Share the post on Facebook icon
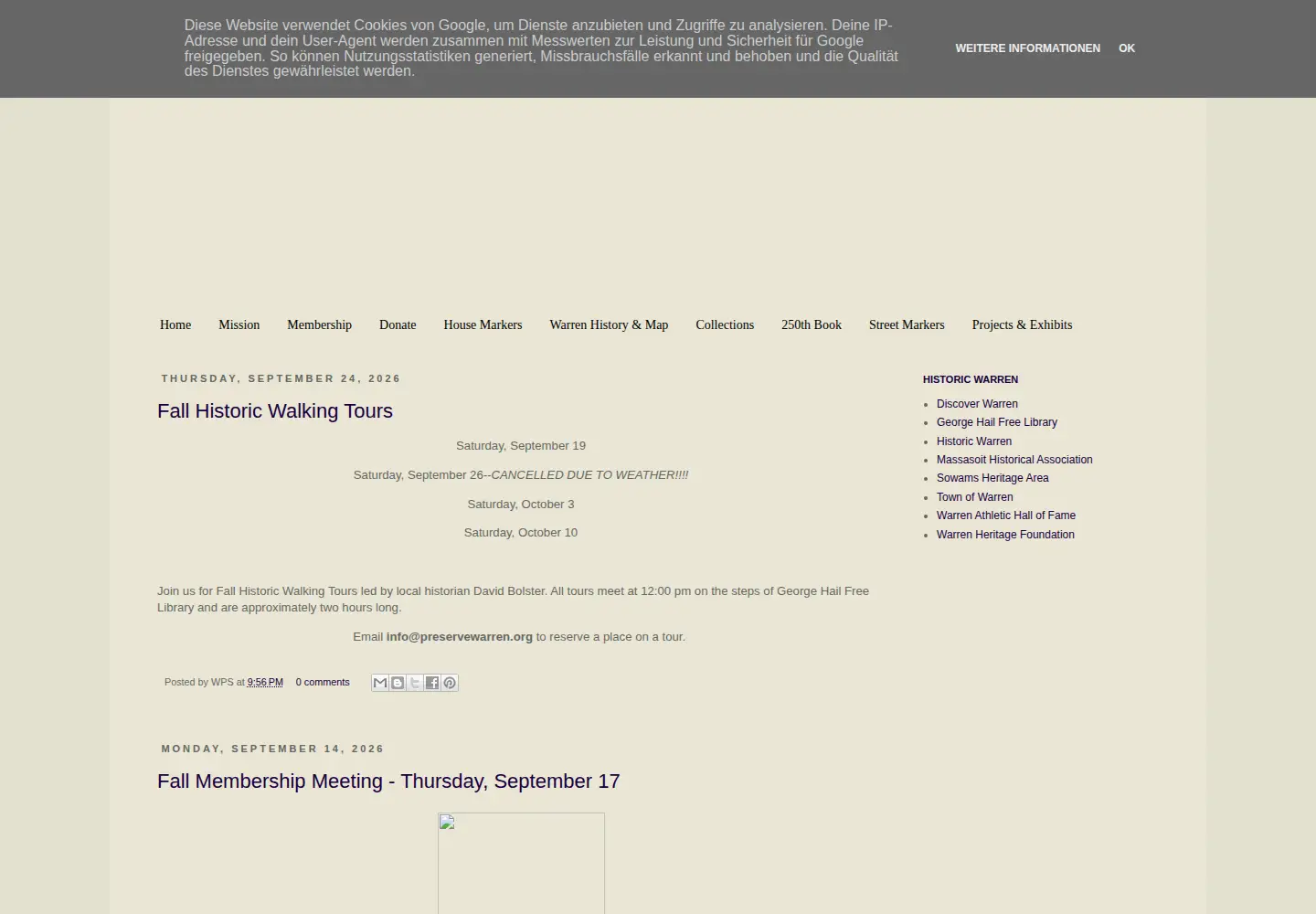Image resolution: width=1316 pixels, height=914 pixels. pyautogui.click(x=432, y=683)
